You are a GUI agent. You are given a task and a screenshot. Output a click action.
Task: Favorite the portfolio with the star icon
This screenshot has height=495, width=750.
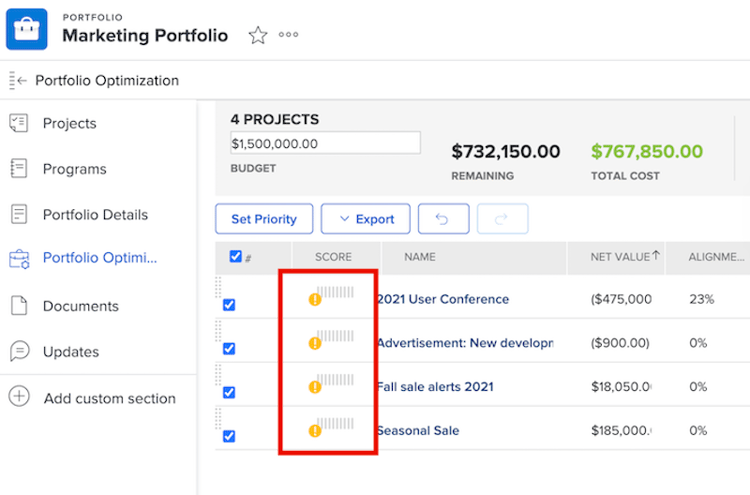coord(258,36)
